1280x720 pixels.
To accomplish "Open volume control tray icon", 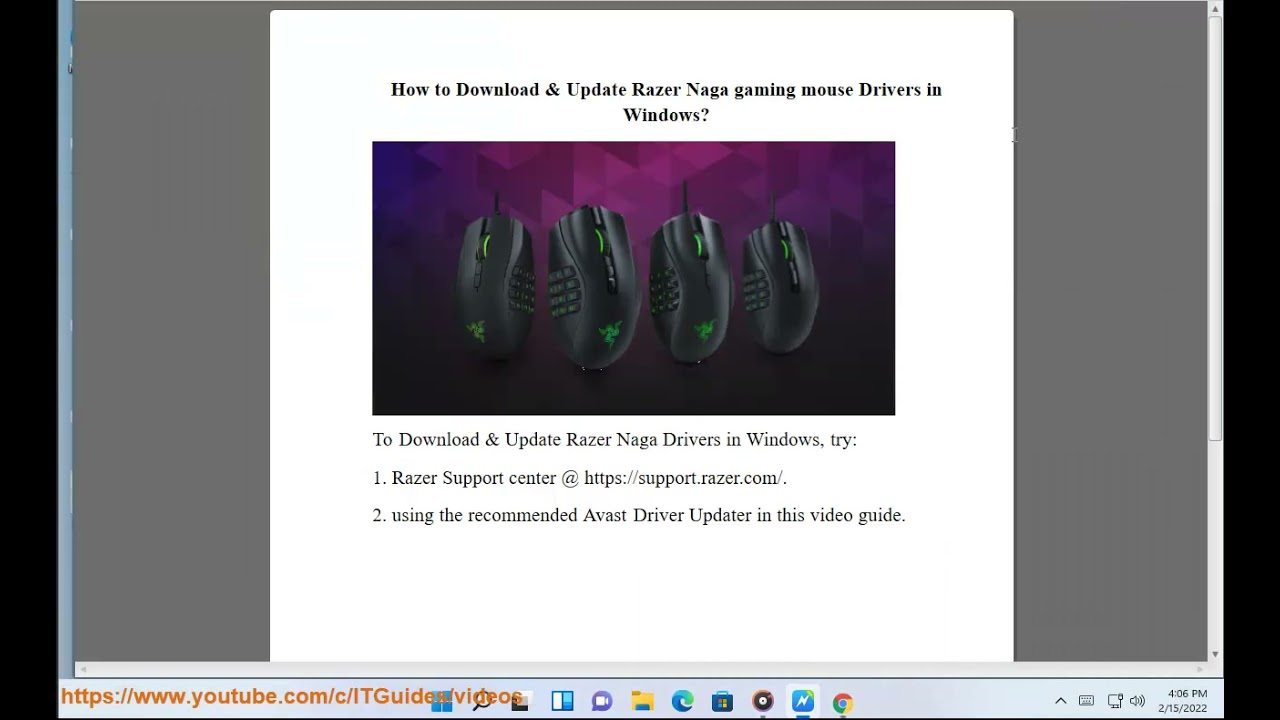I will [1137, 701].
